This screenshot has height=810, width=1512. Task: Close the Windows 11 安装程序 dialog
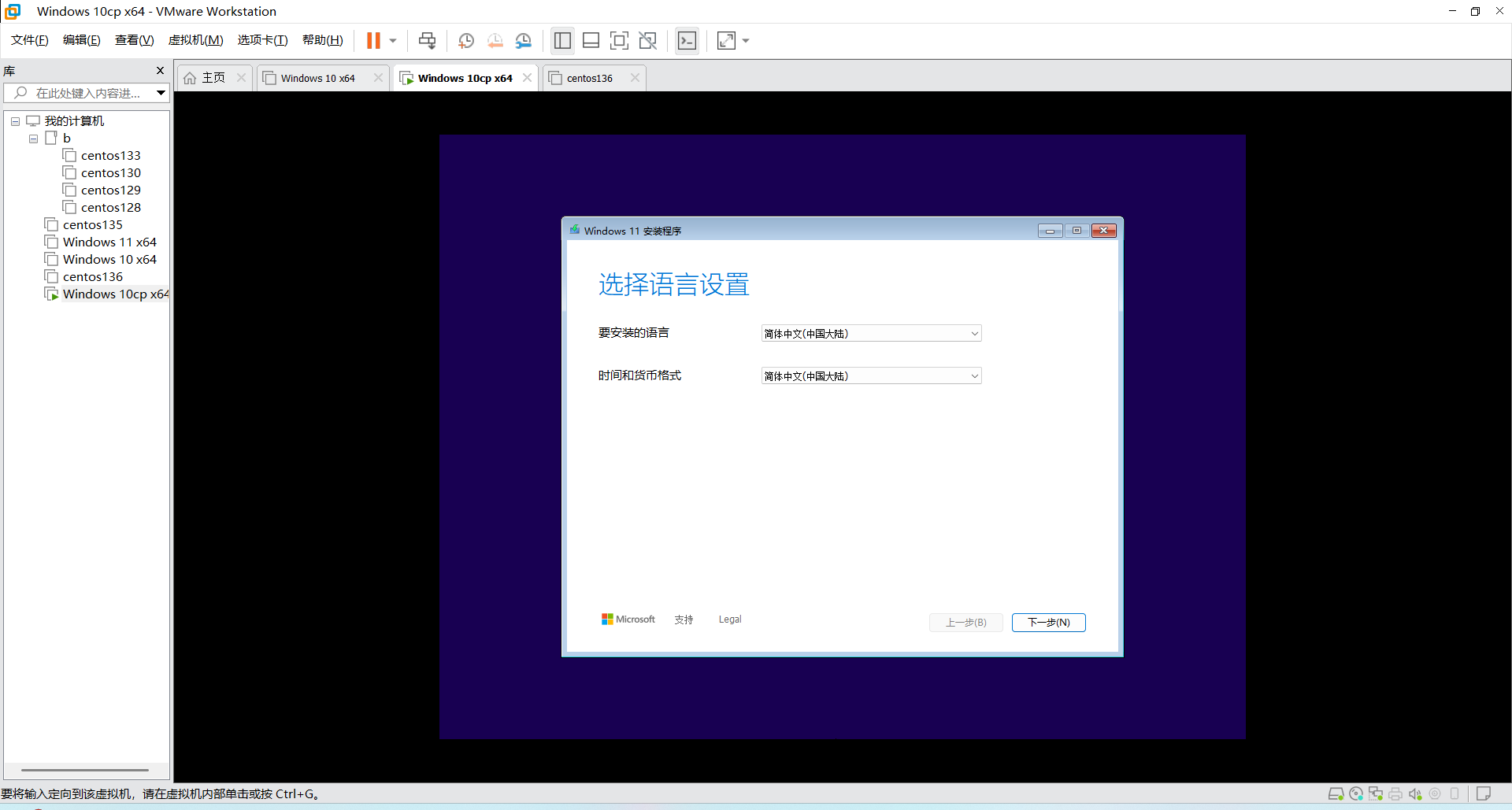click(1103, 231)
